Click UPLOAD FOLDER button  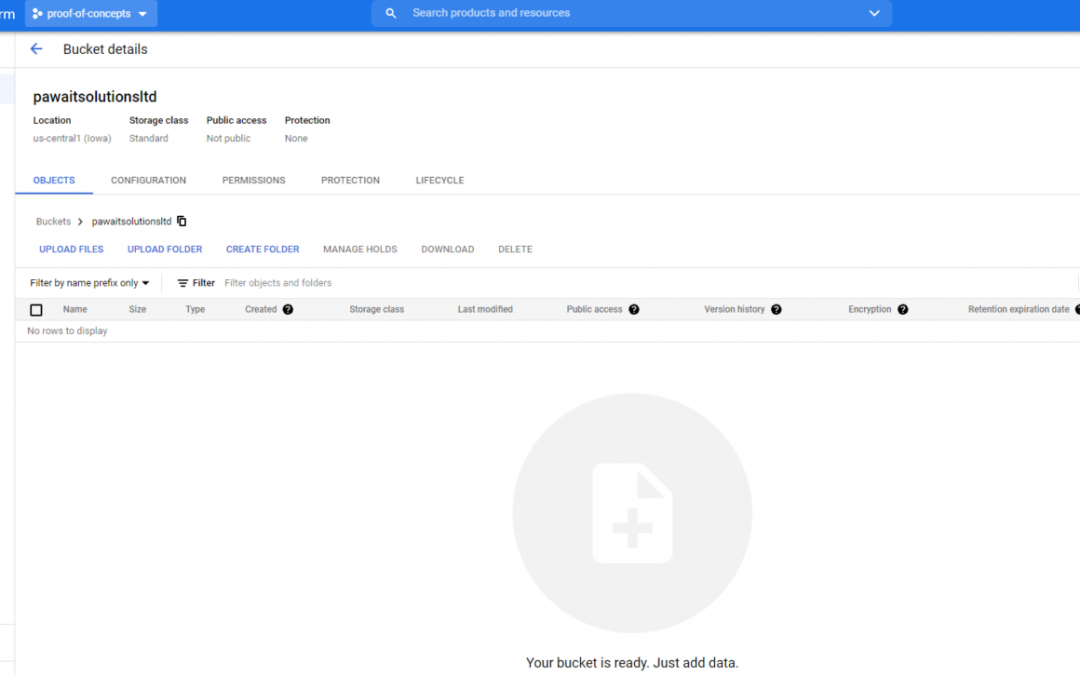tap(165, 249)
